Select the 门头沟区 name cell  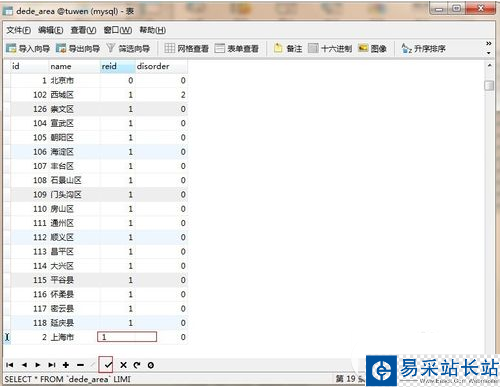pyautogui.click(x=74, y=194)
